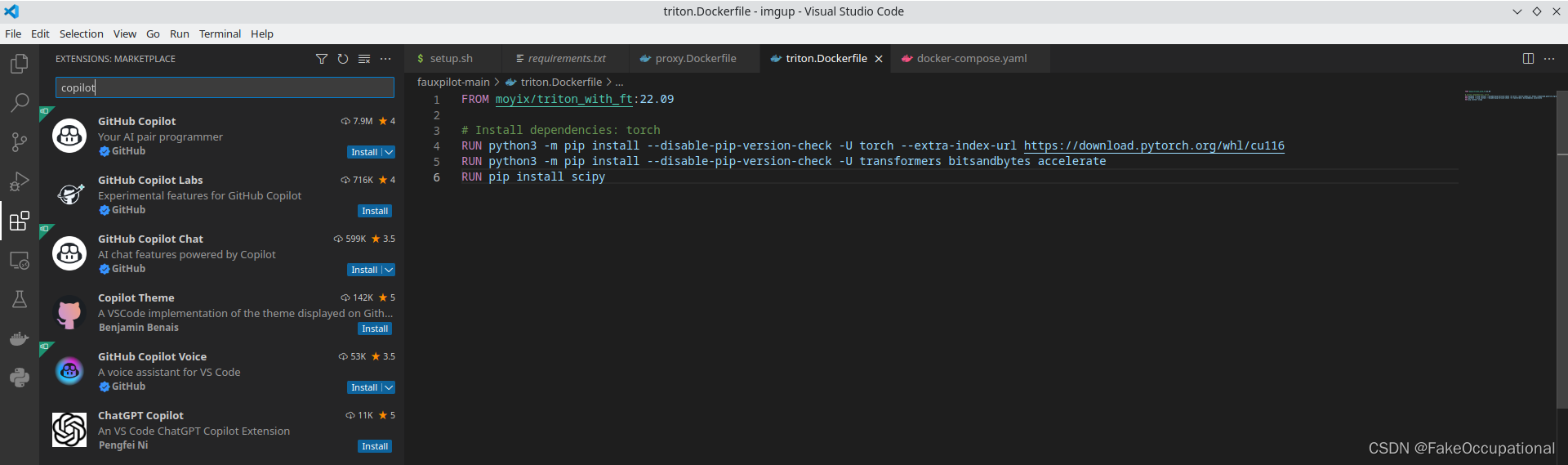This screenshot has height=465, width=1568.
Task: Install GitHub Copilot Labs extension
Action: [x=375, y=211]
